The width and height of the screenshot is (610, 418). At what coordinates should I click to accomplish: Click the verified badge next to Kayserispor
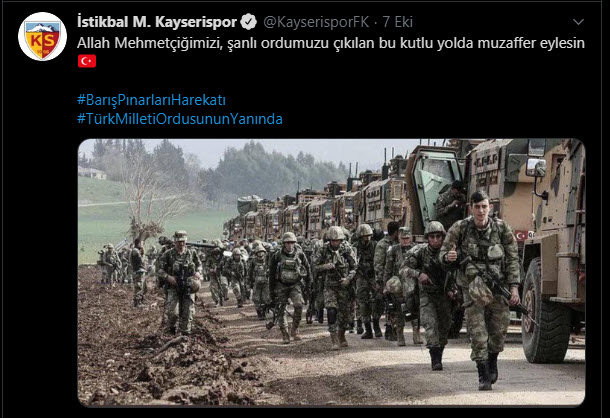[x=248, y=22]
